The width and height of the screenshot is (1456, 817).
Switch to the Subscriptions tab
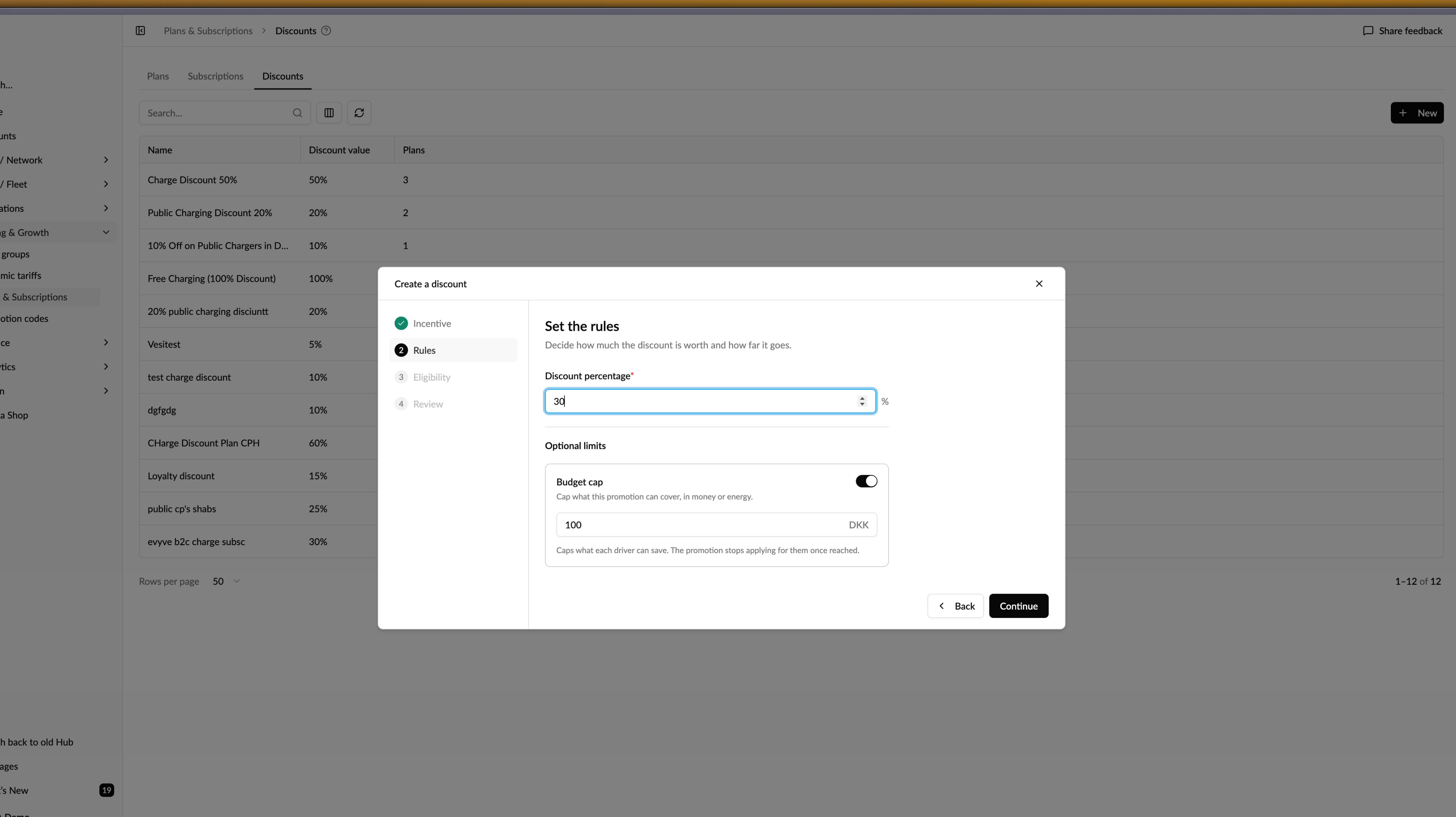pyautogui.click(x=215, y=76)
